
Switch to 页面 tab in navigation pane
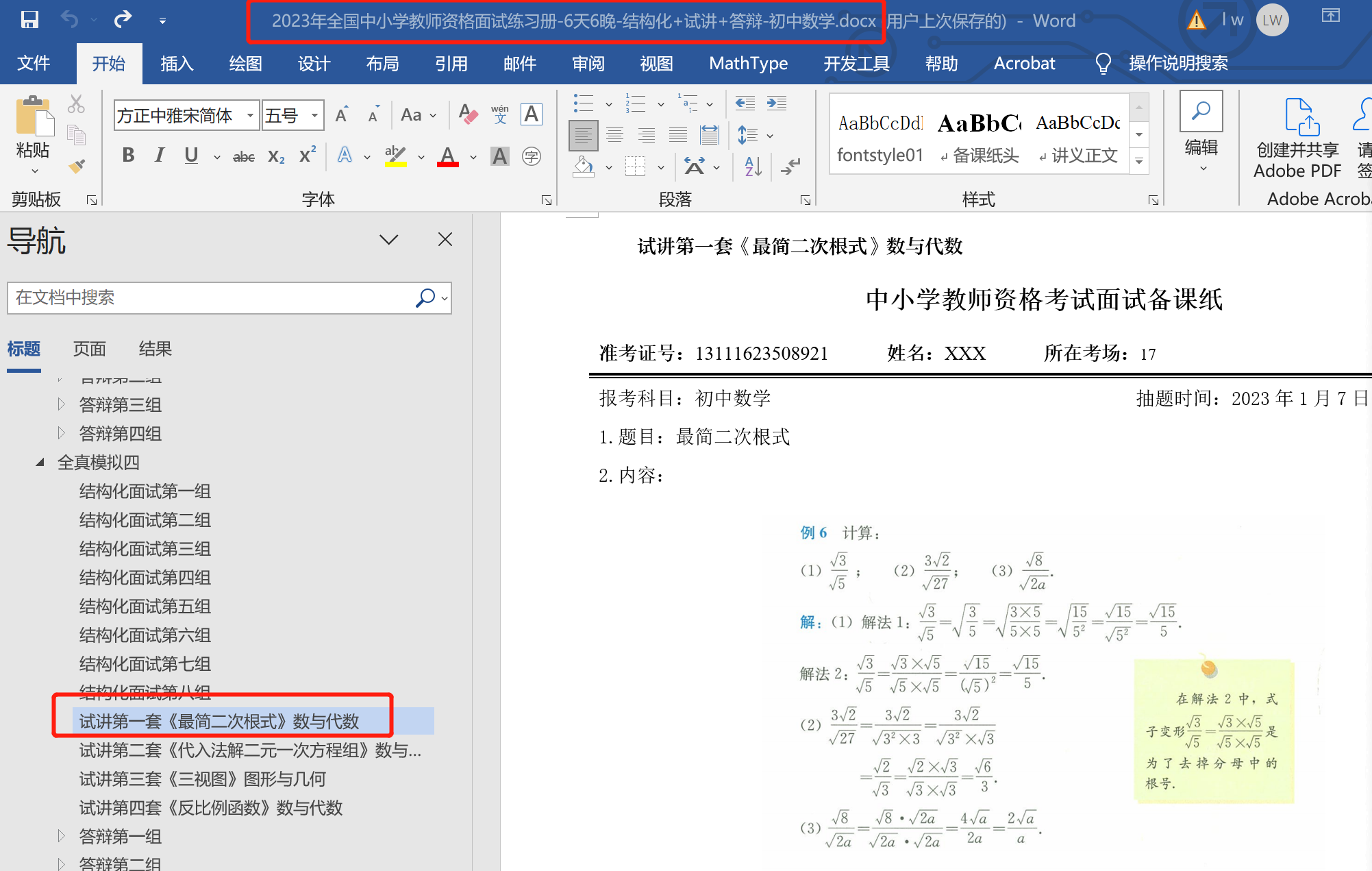(89, 349)
